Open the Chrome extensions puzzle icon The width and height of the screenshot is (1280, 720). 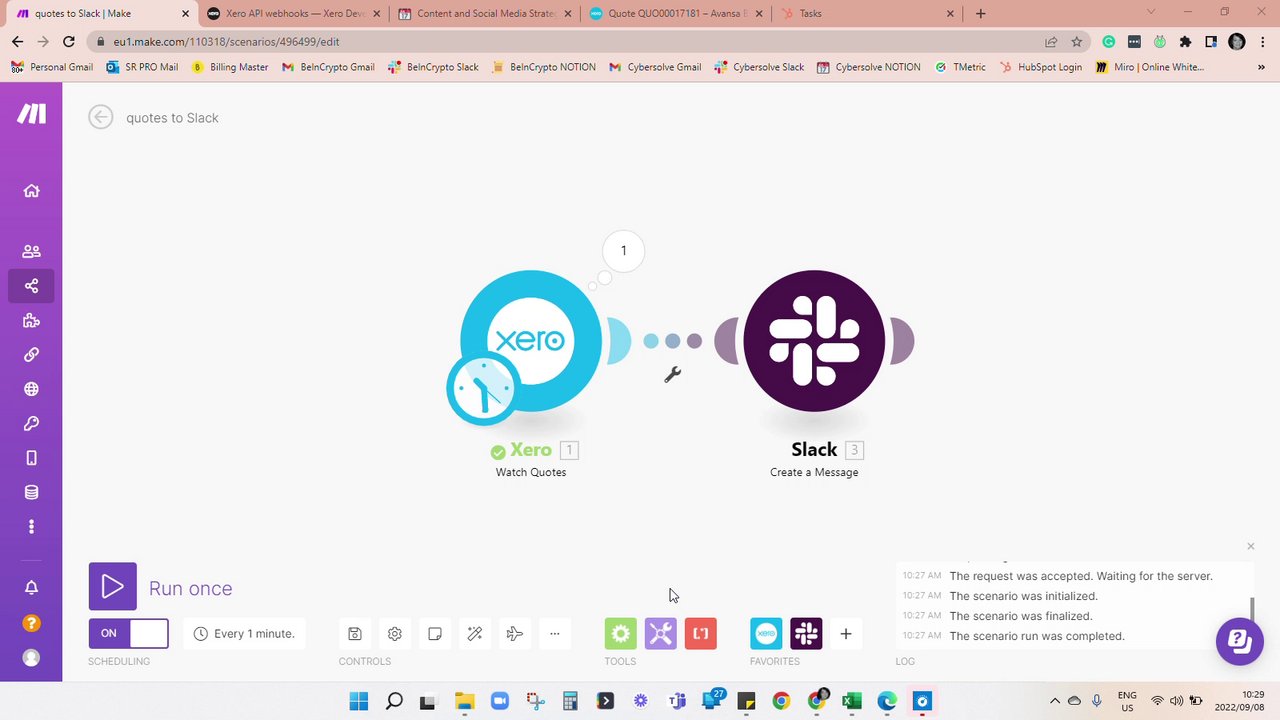[1185, 42]
